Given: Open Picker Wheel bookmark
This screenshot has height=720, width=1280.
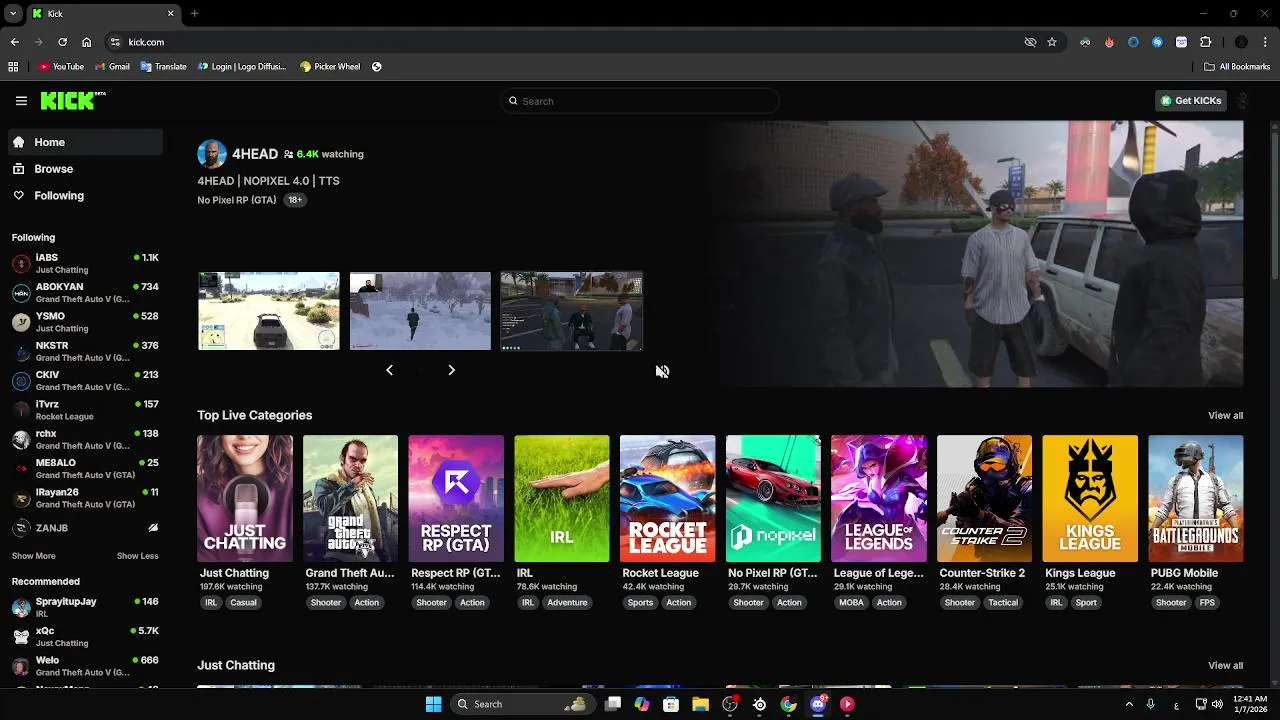Looking at the screenshot, I should click(x=331, y=67).
